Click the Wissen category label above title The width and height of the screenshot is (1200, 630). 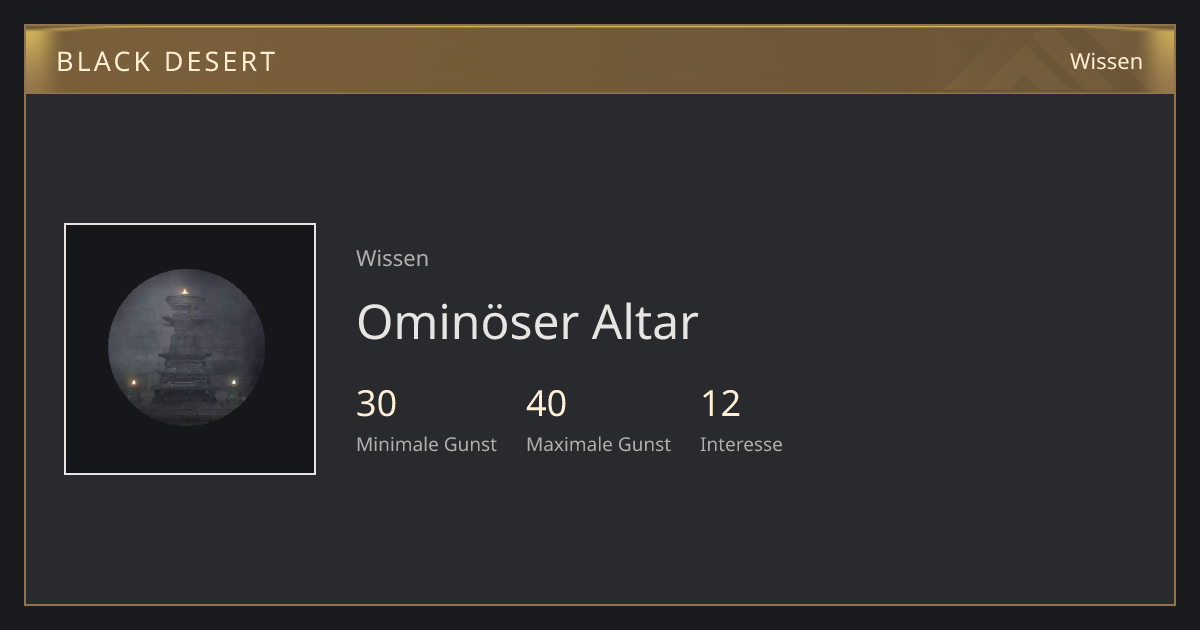[392, 258]
